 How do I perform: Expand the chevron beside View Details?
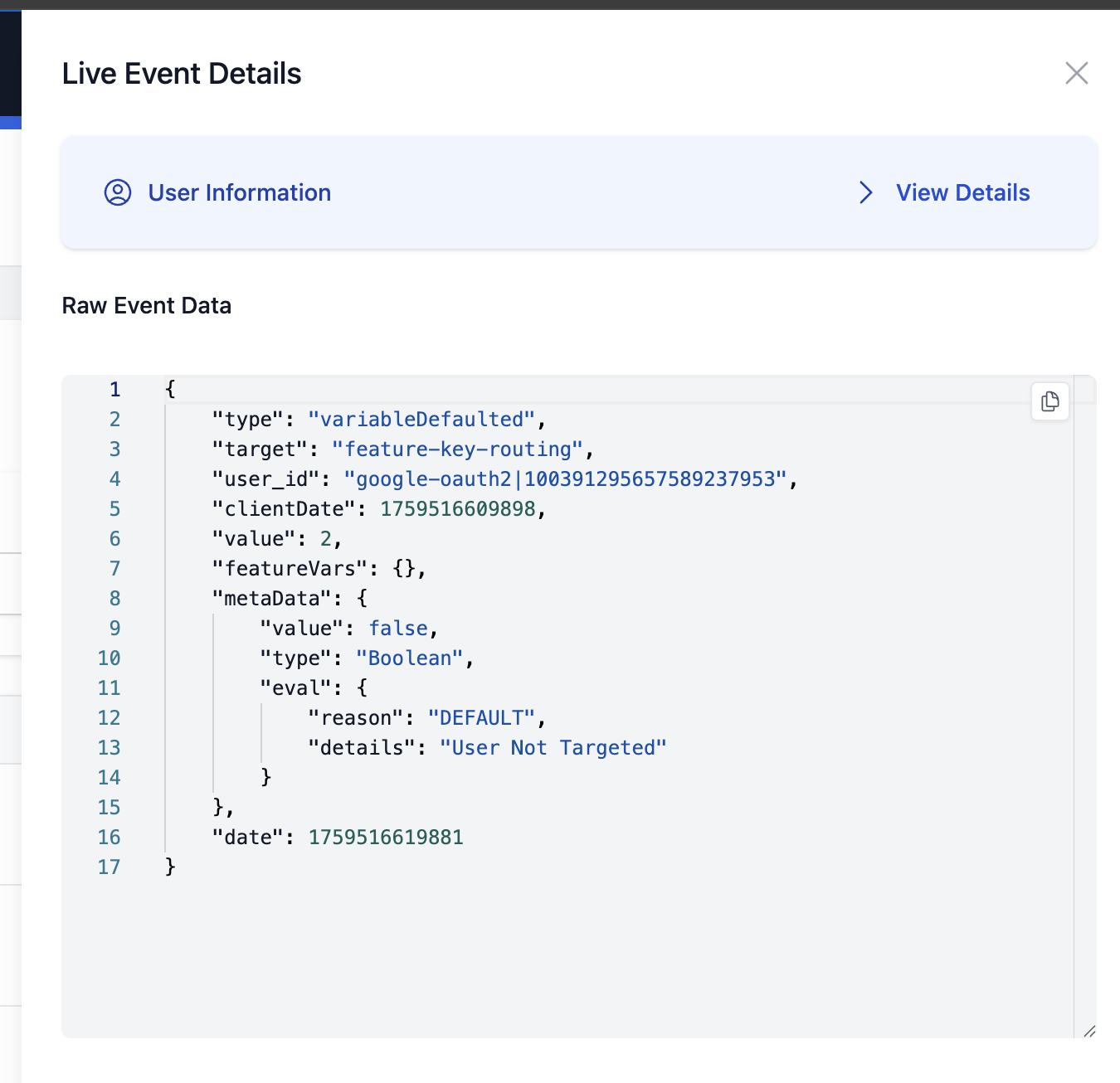coord(865,192)
